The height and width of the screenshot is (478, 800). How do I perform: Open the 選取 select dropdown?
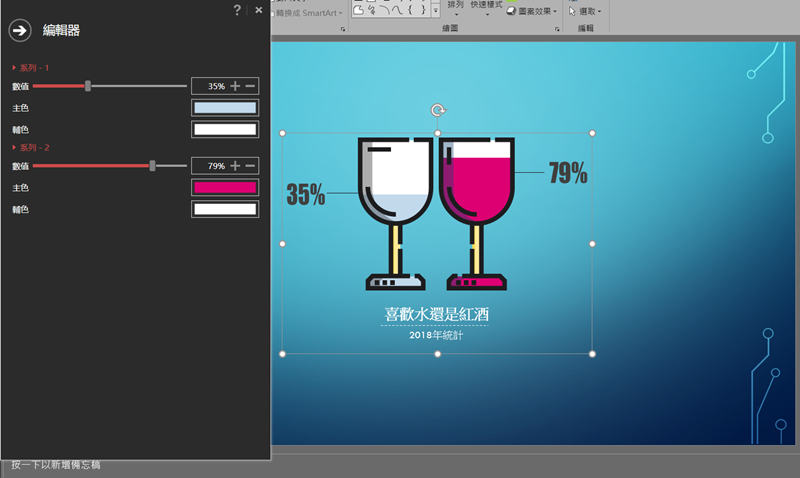click(x=585, y=11)
